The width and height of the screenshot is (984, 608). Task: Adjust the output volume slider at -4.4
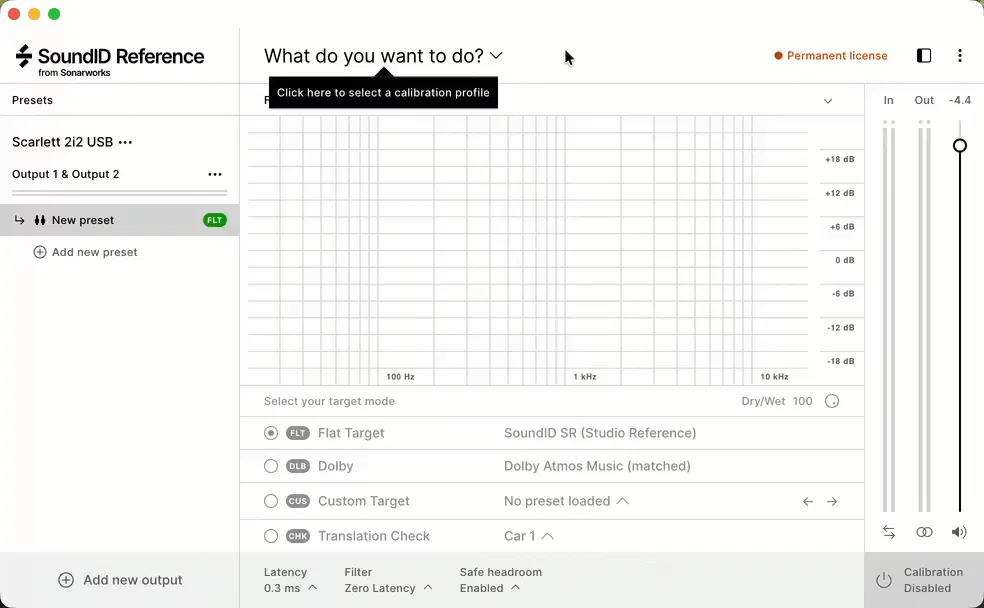[x=959, y=145]
